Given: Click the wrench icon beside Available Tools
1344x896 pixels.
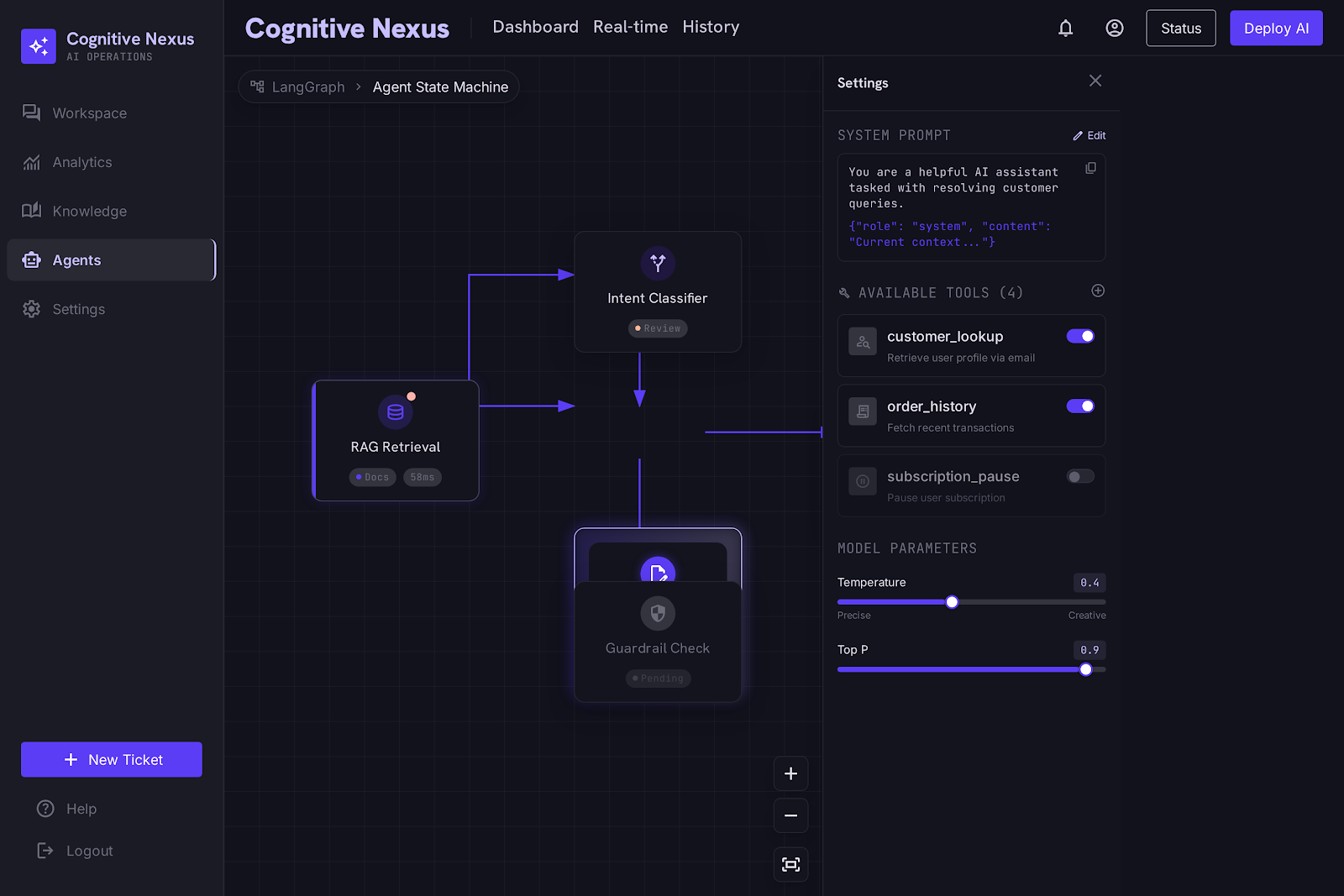Looking at the screenshot, I should [844, 293].
